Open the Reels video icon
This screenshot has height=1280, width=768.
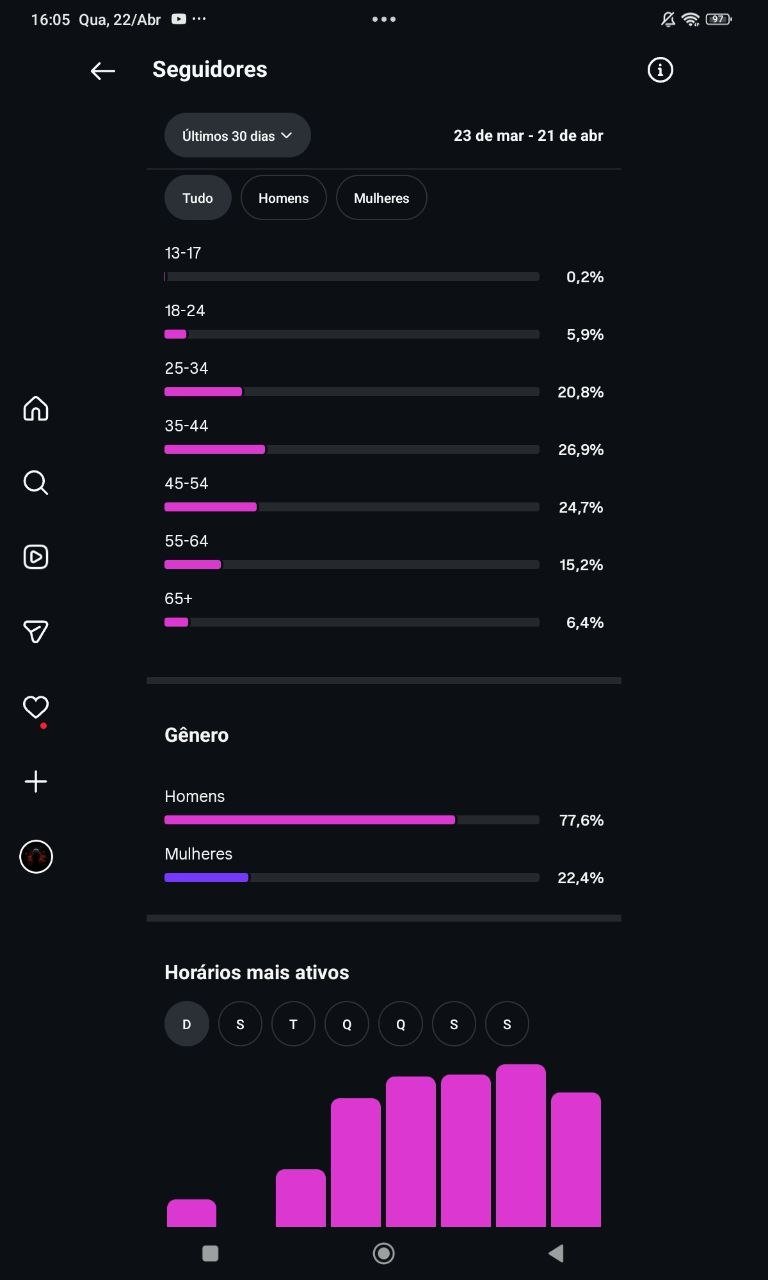pos(36,557)
